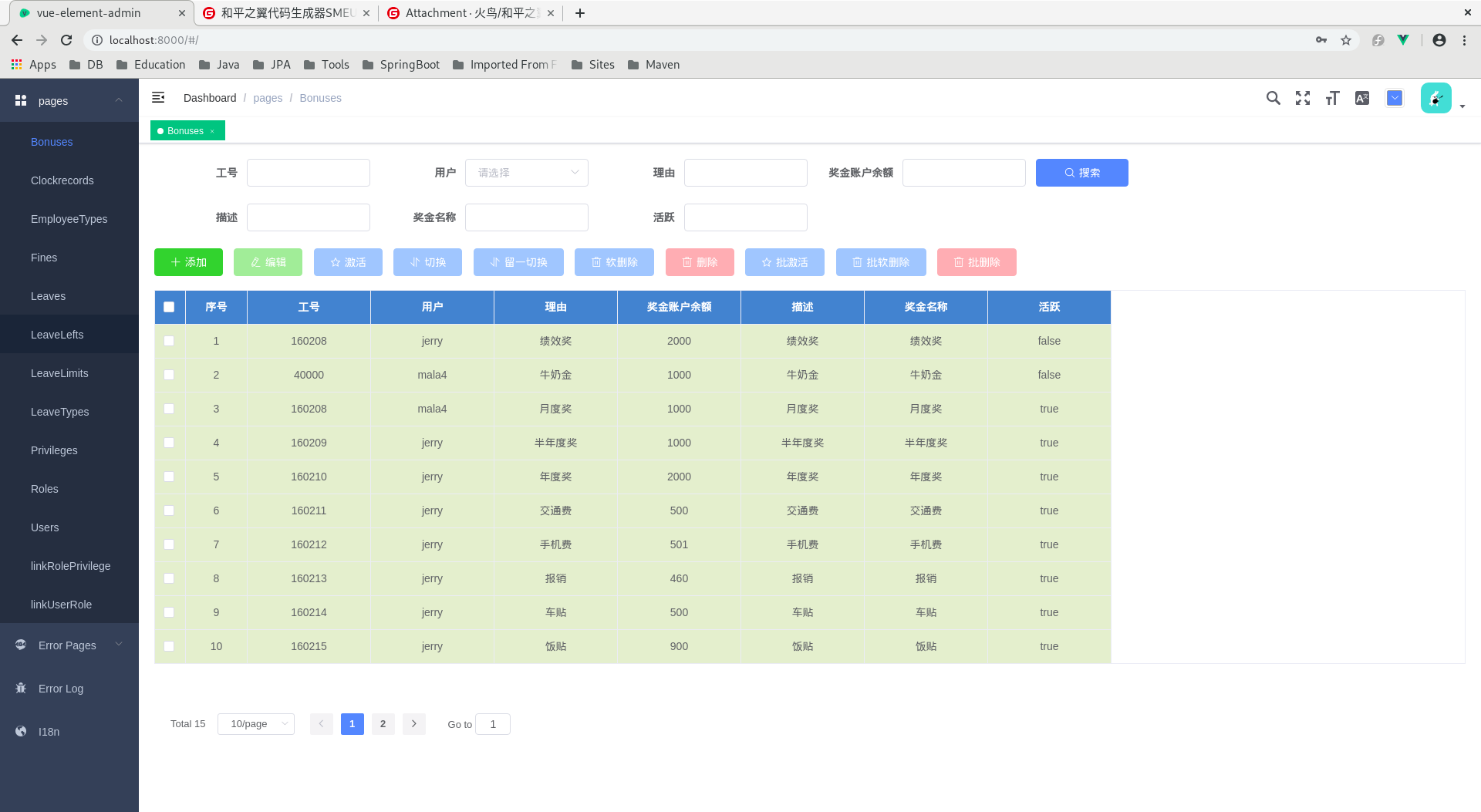Close the Bonuses tag tab
The width and height of the screenshot is (1481, 812).
pos(212,131)
